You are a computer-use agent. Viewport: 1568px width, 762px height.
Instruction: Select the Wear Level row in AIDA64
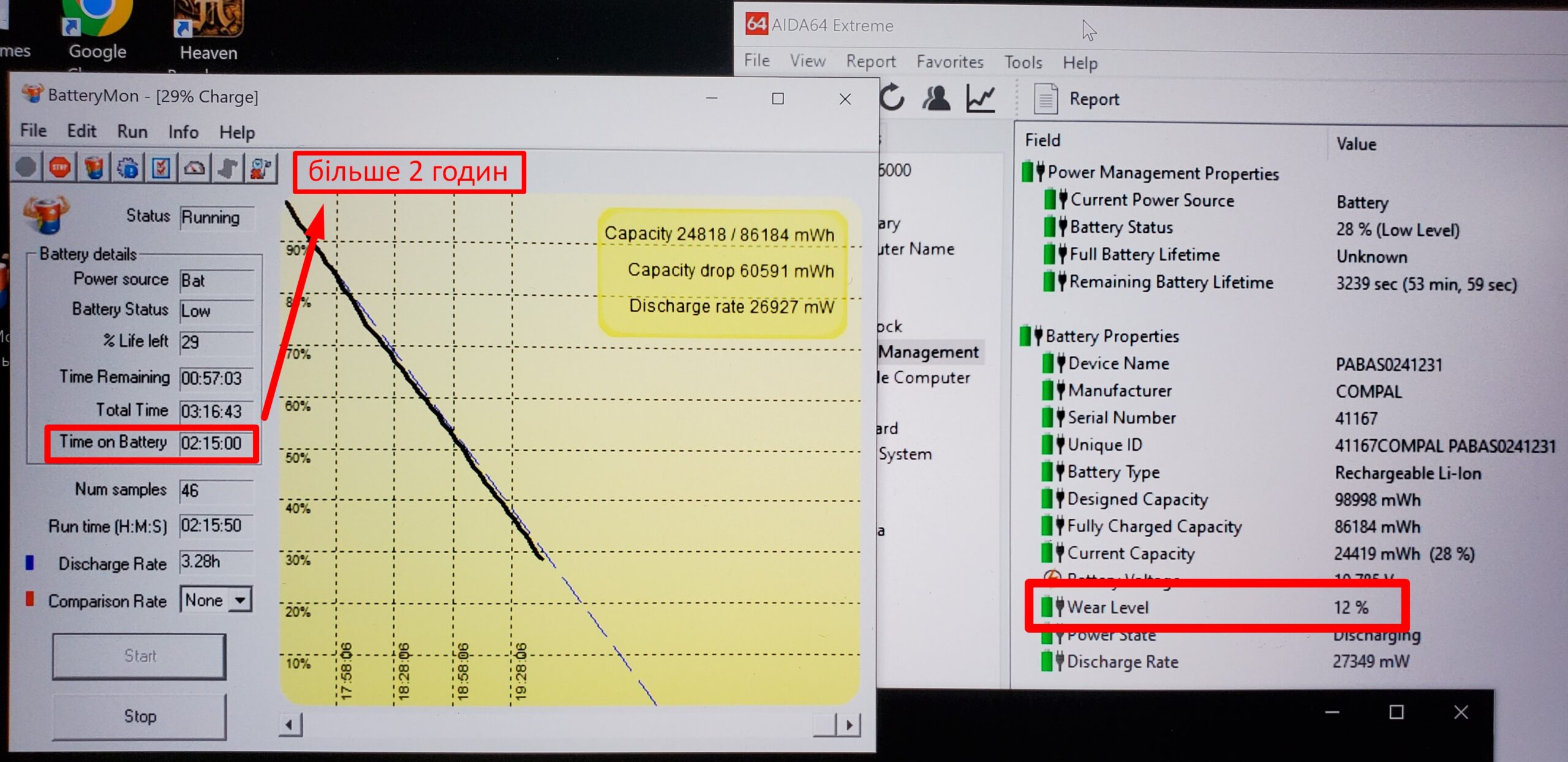coord(1107,608)
